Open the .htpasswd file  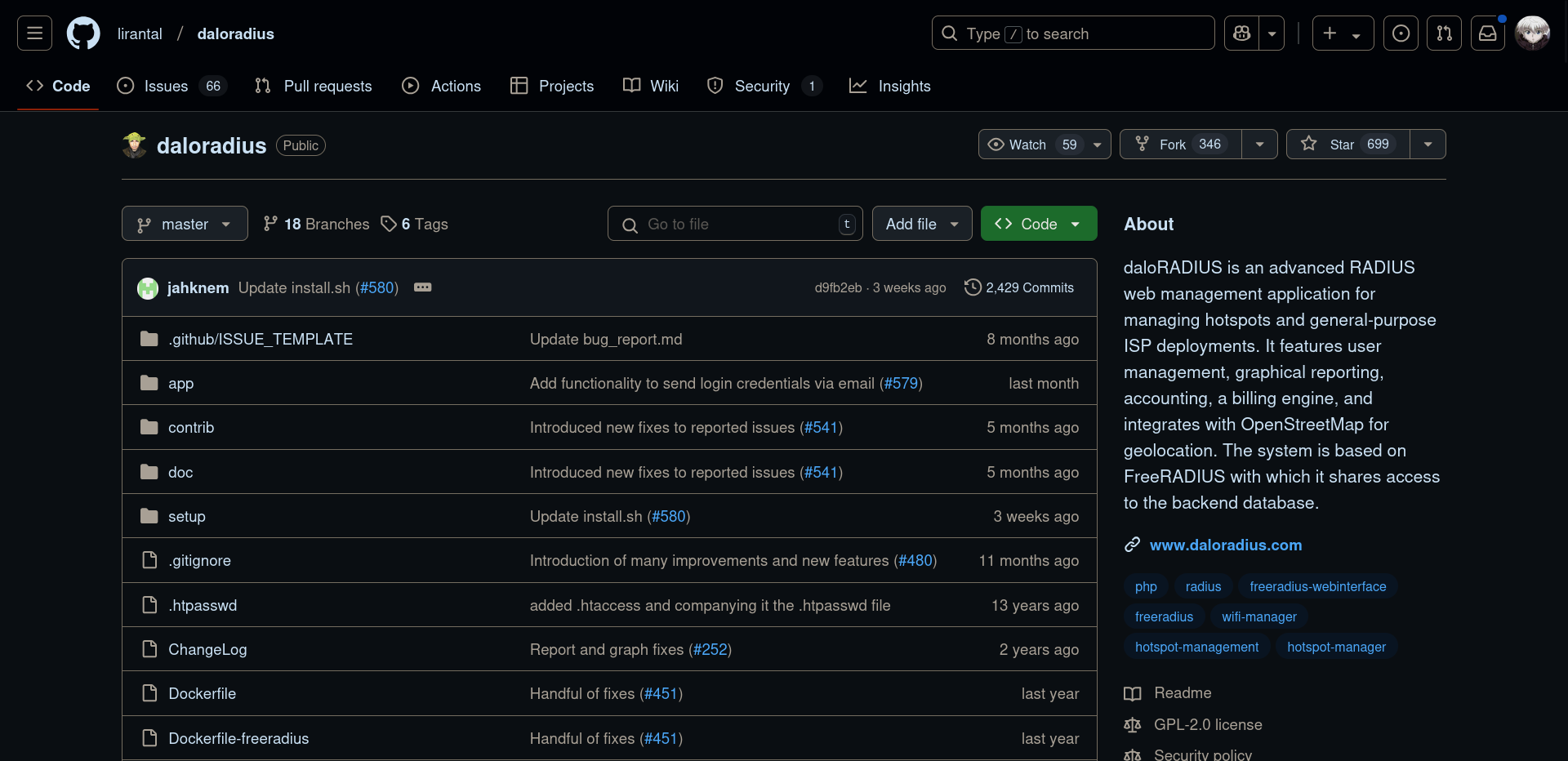pyautogui.click(x=203, y=606)
